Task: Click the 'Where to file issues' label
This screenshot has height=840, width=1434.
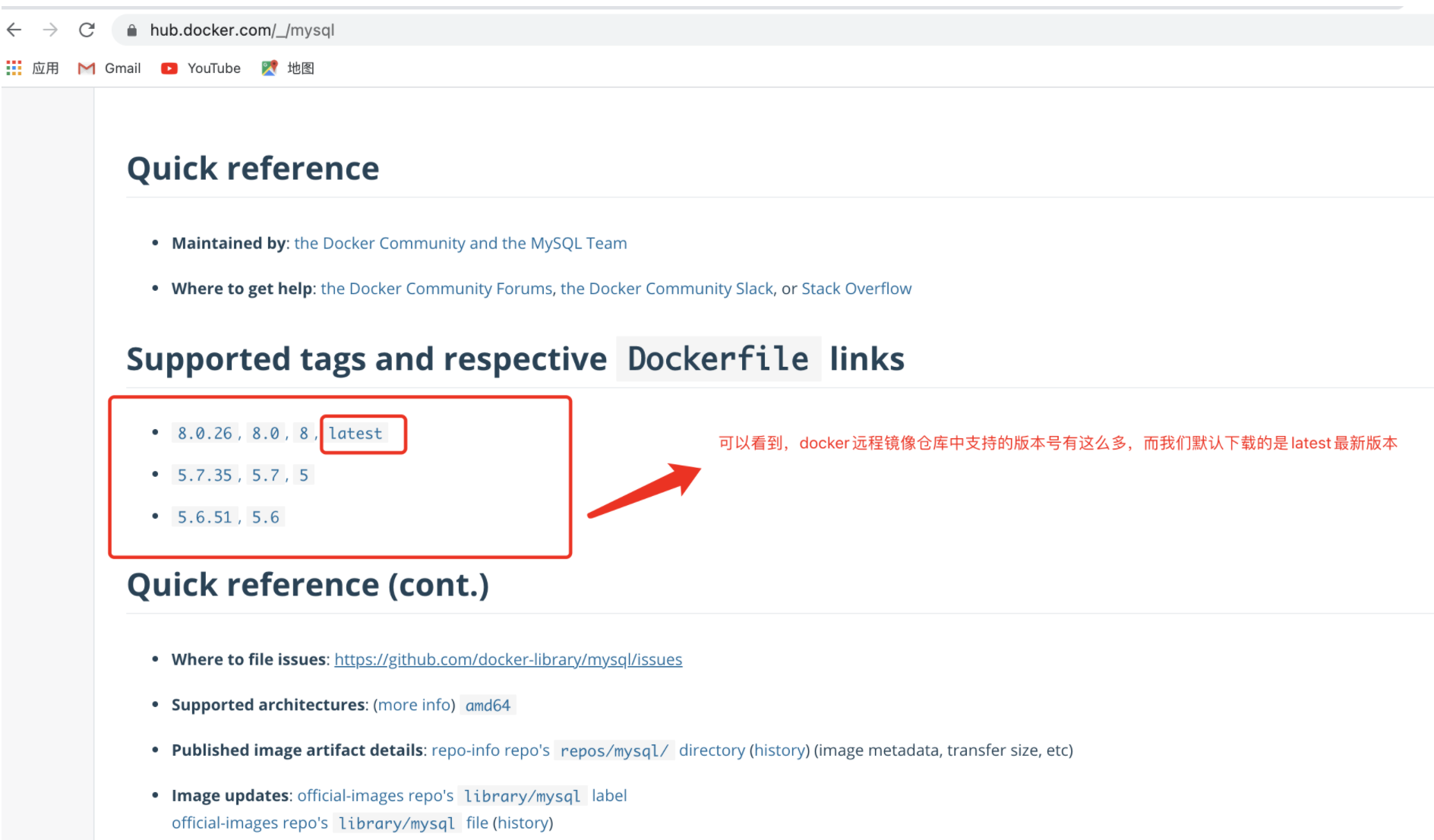Action: pyautogui.click(x=248, y=659)
